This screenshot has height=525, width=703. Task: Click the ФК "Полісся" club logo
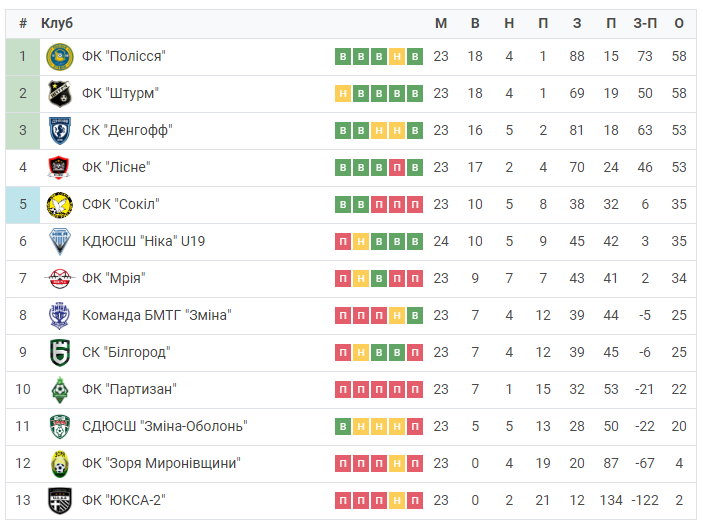click(60, 57)
